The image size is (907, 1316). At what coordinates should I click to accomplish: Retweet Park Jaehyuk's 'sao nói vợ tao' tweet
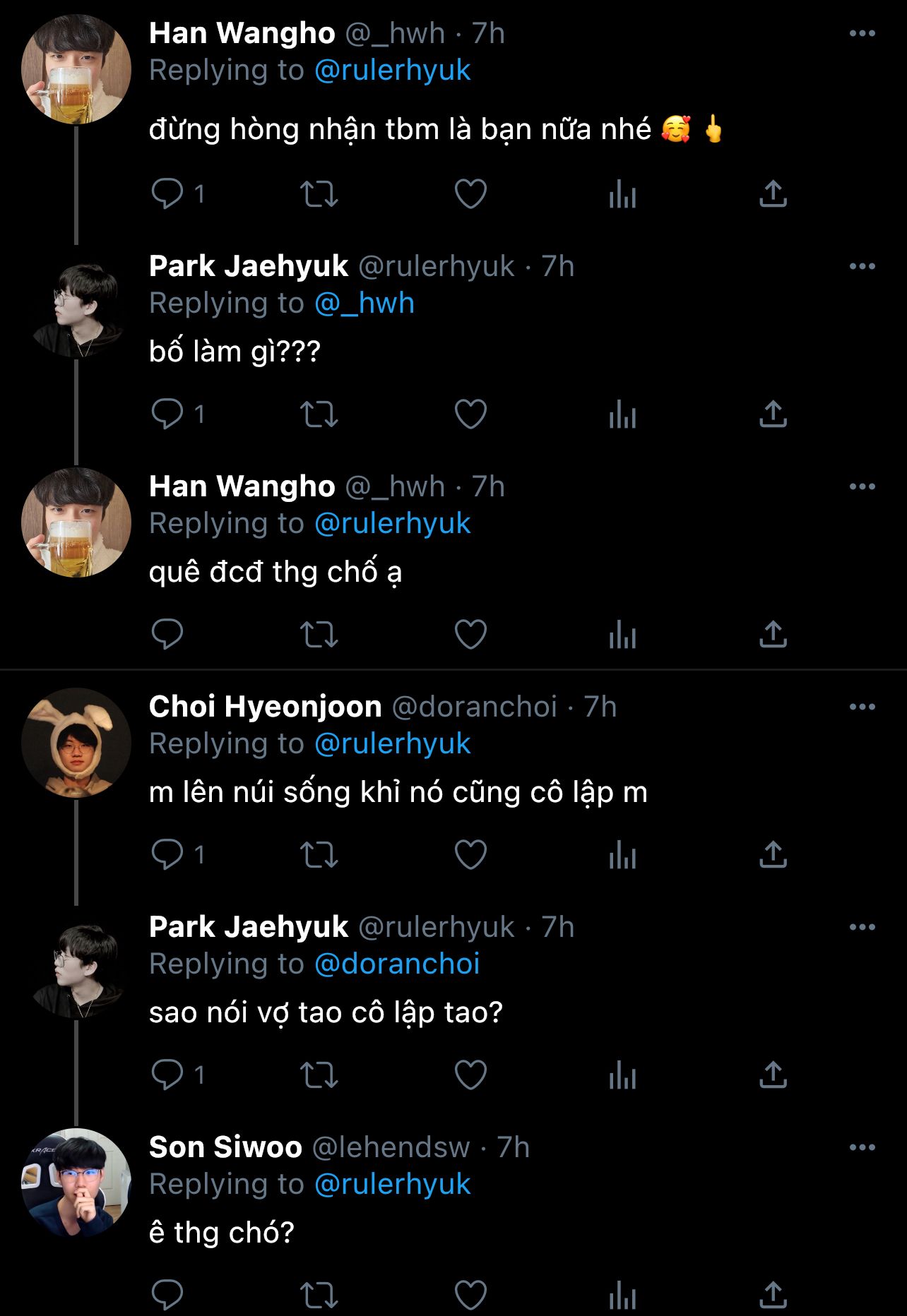pos(319,1075)
